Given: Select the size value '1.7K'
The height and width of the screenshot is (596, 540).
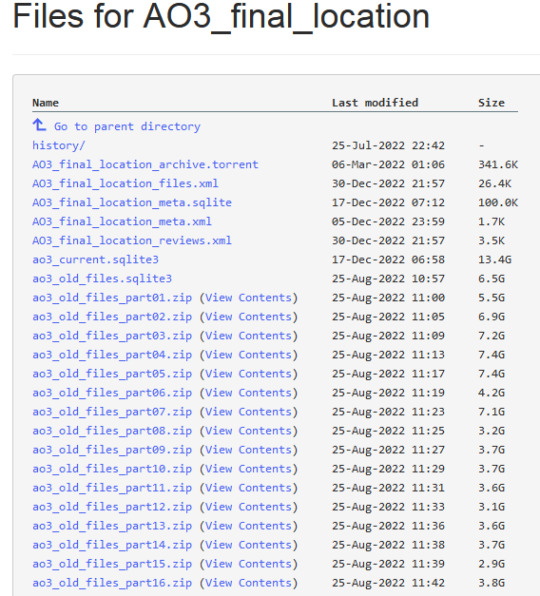Looking at the screenshot, I should point(491,222).
